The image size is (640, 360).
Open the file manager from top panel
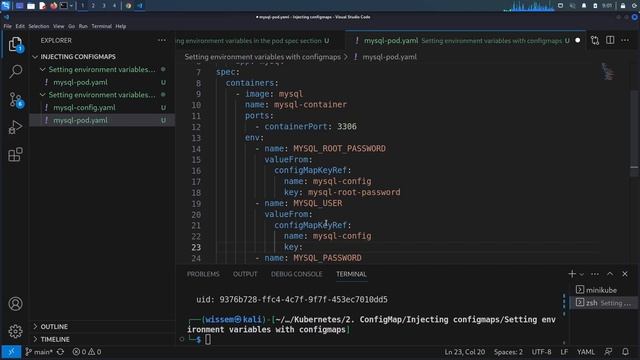coord(31,6)
